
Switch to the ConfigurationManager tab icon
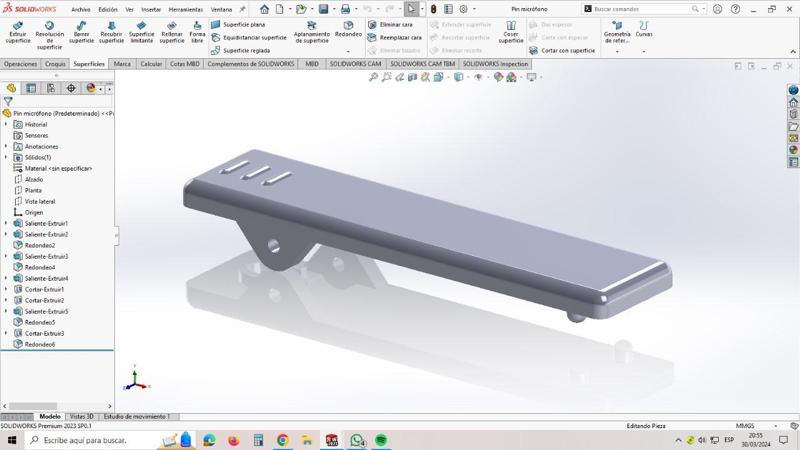51,88
